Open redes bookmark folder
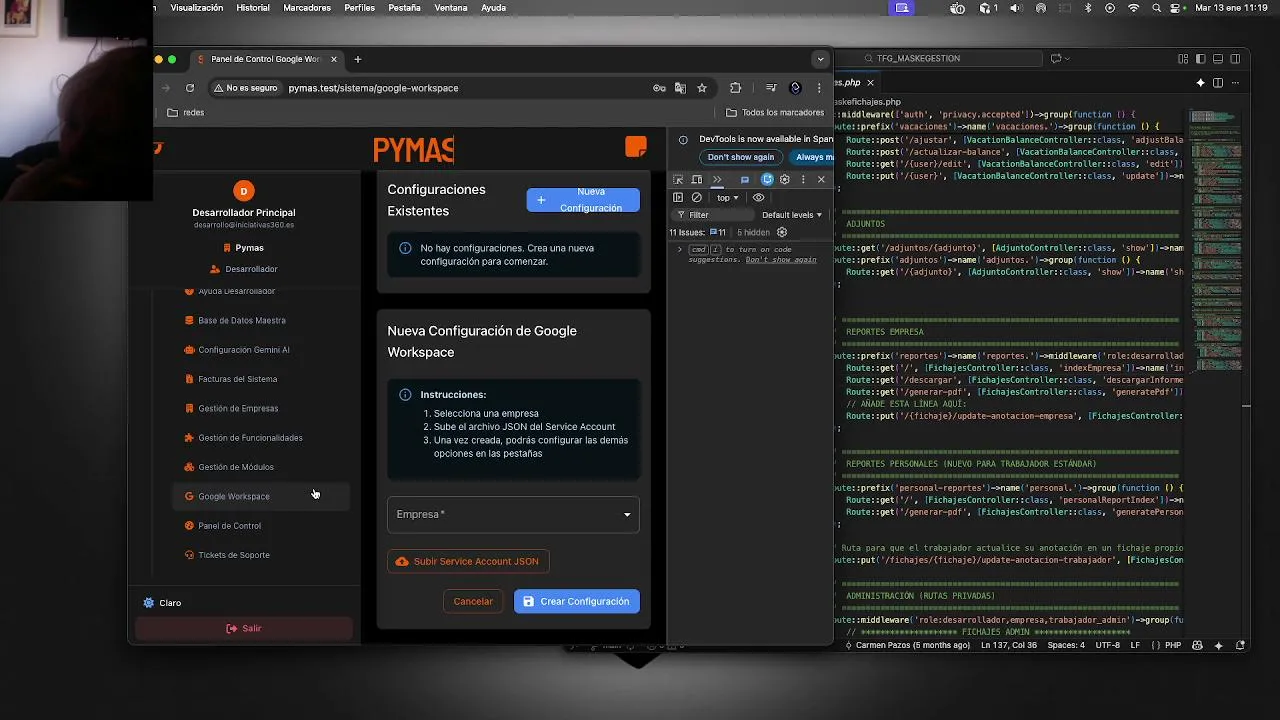Image resolution: width=1280 pixels, height=720 pixels. pos(186,113)
